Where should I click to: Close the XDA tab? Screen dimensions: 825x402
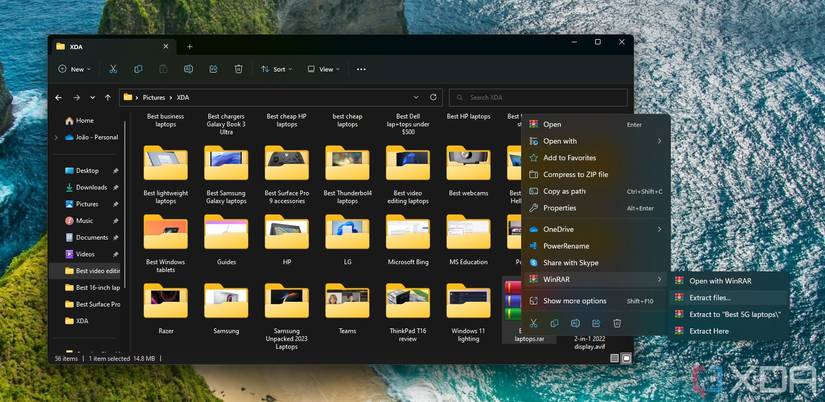pyautogui.click(x=166, y=46)
